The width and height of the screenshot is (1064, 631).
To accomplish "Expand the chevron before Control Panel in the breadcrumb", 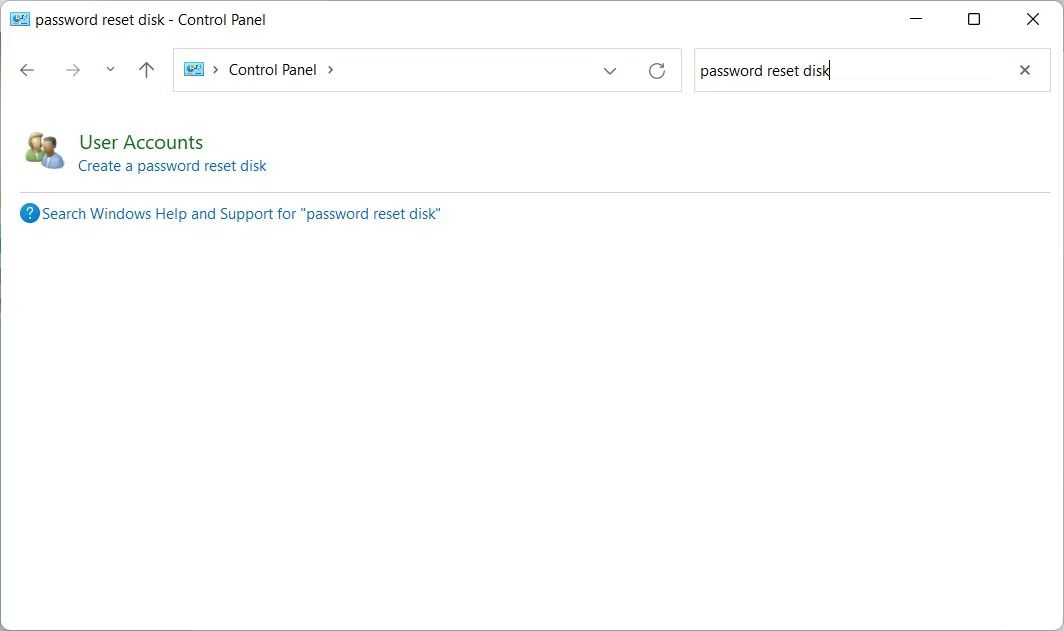I will tap(215, 70).
